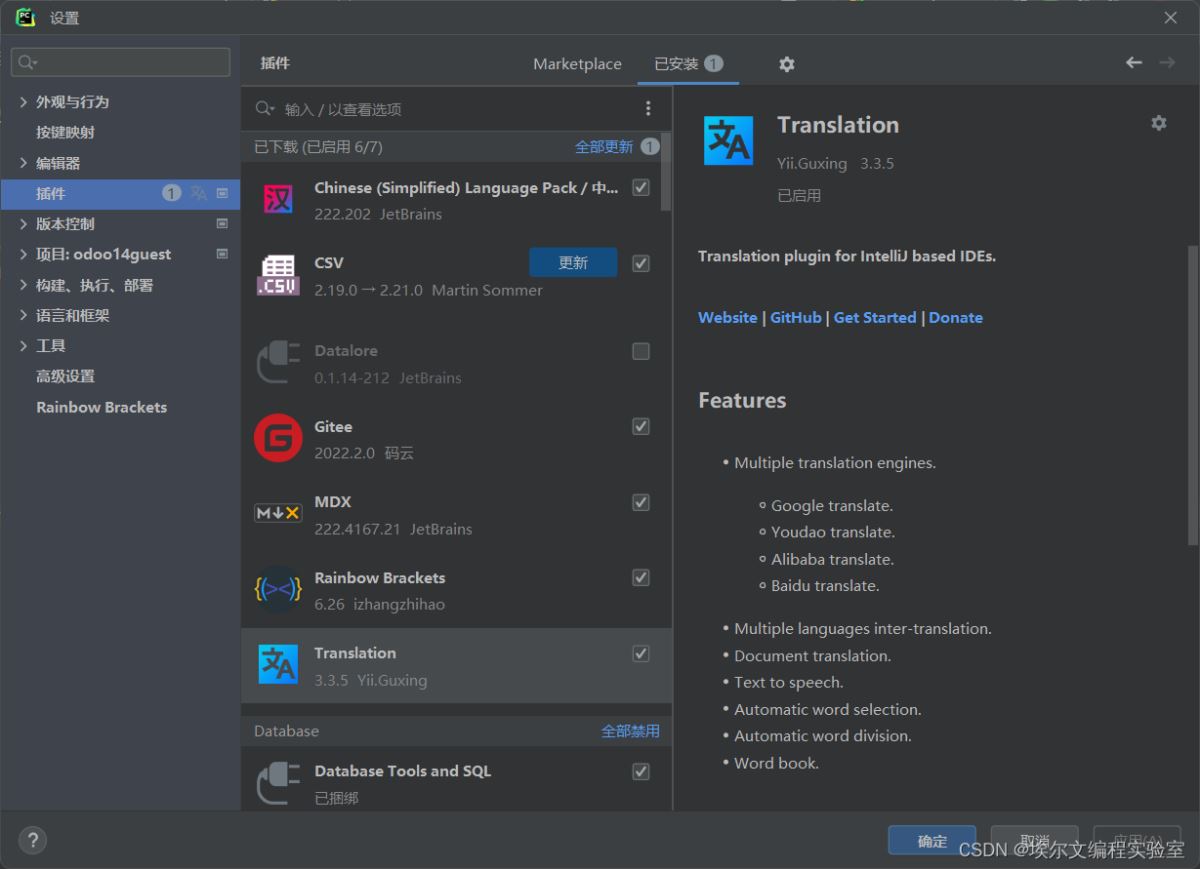
Task: Open the vertical three-dot options menu in plugin search
Action: click(x=648, y=109)
